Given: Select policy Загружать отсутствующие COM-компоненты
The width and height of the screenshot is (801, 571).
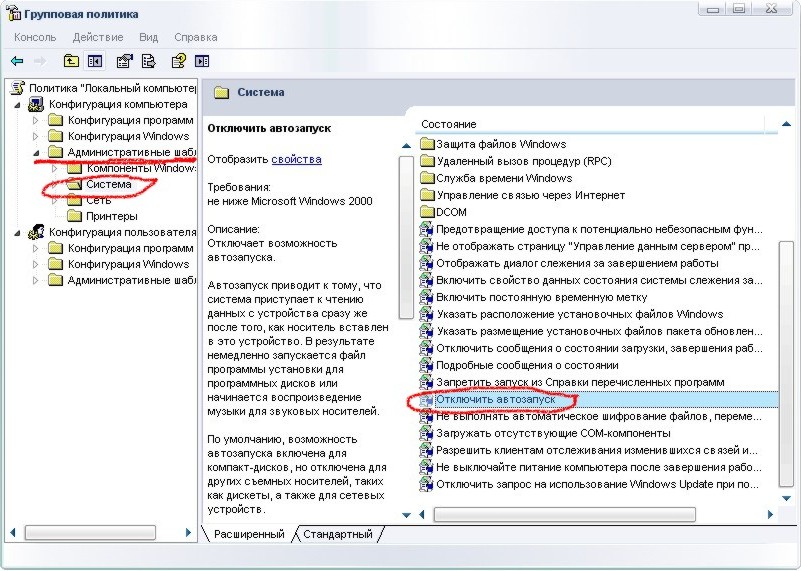Looking at the screenshot, I should tap(545, 433).
